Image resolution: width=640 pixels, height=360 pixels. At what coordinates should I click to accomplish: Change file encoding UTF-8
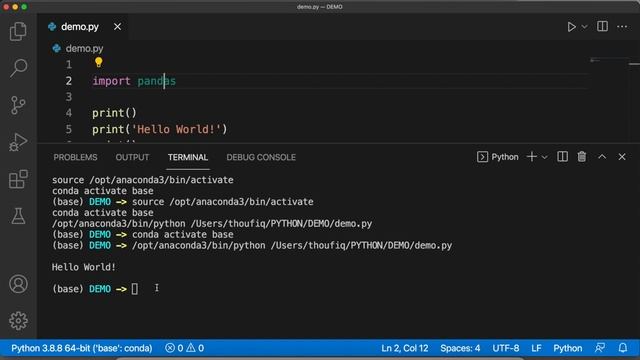[x=506, y=348]
